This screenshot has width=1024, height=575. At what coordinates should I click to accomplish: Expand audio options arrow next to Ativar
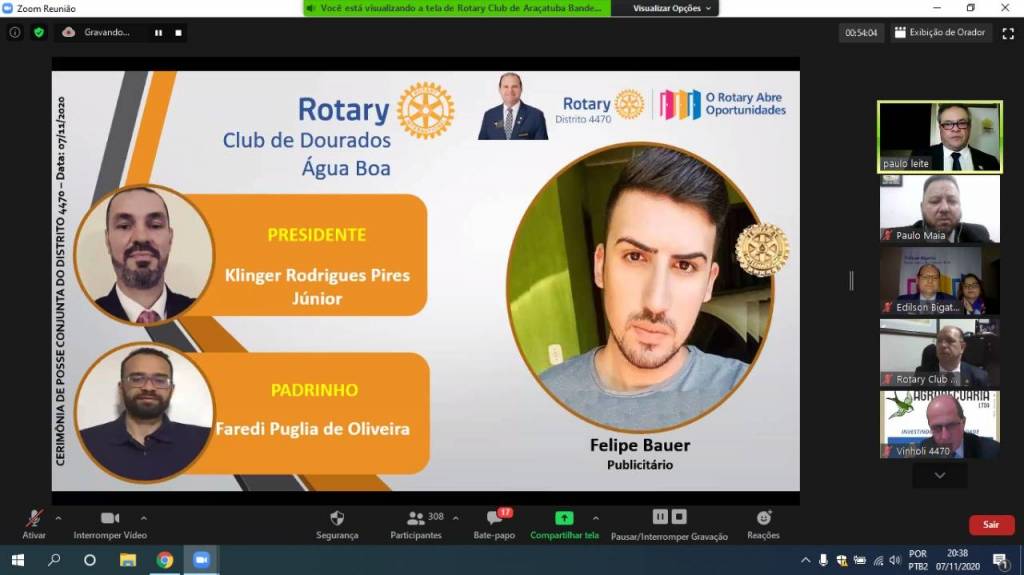pyautogui.click(x=58, y=518)
